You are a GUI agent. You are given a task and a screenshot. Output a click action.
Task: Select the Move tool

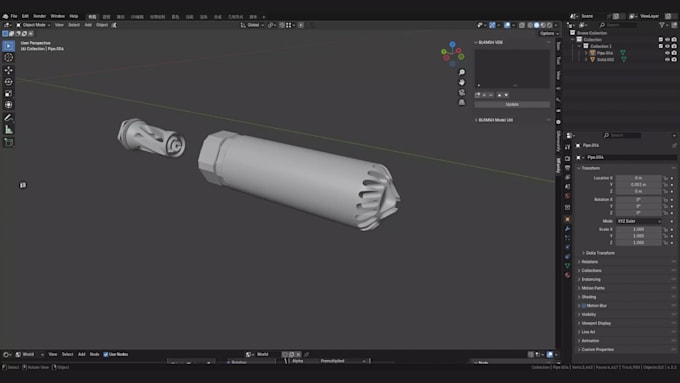pyautogui.click(x=8, y=70)
